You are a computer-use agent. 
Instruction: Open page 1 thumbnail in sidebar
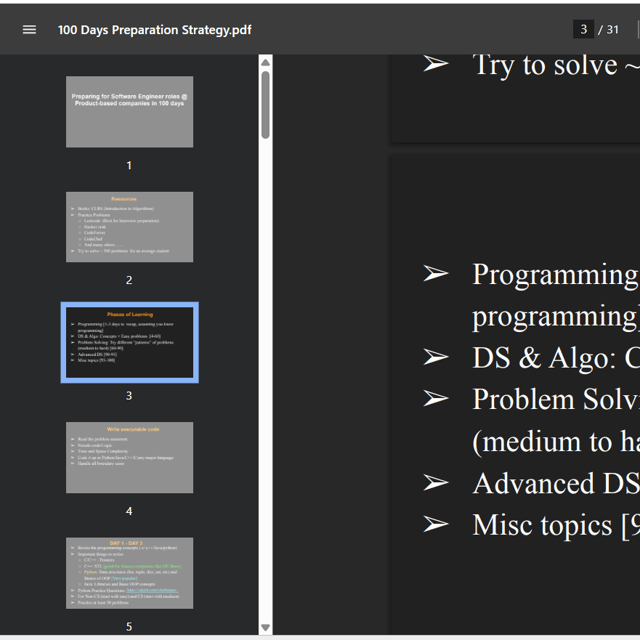coord(129,111)
